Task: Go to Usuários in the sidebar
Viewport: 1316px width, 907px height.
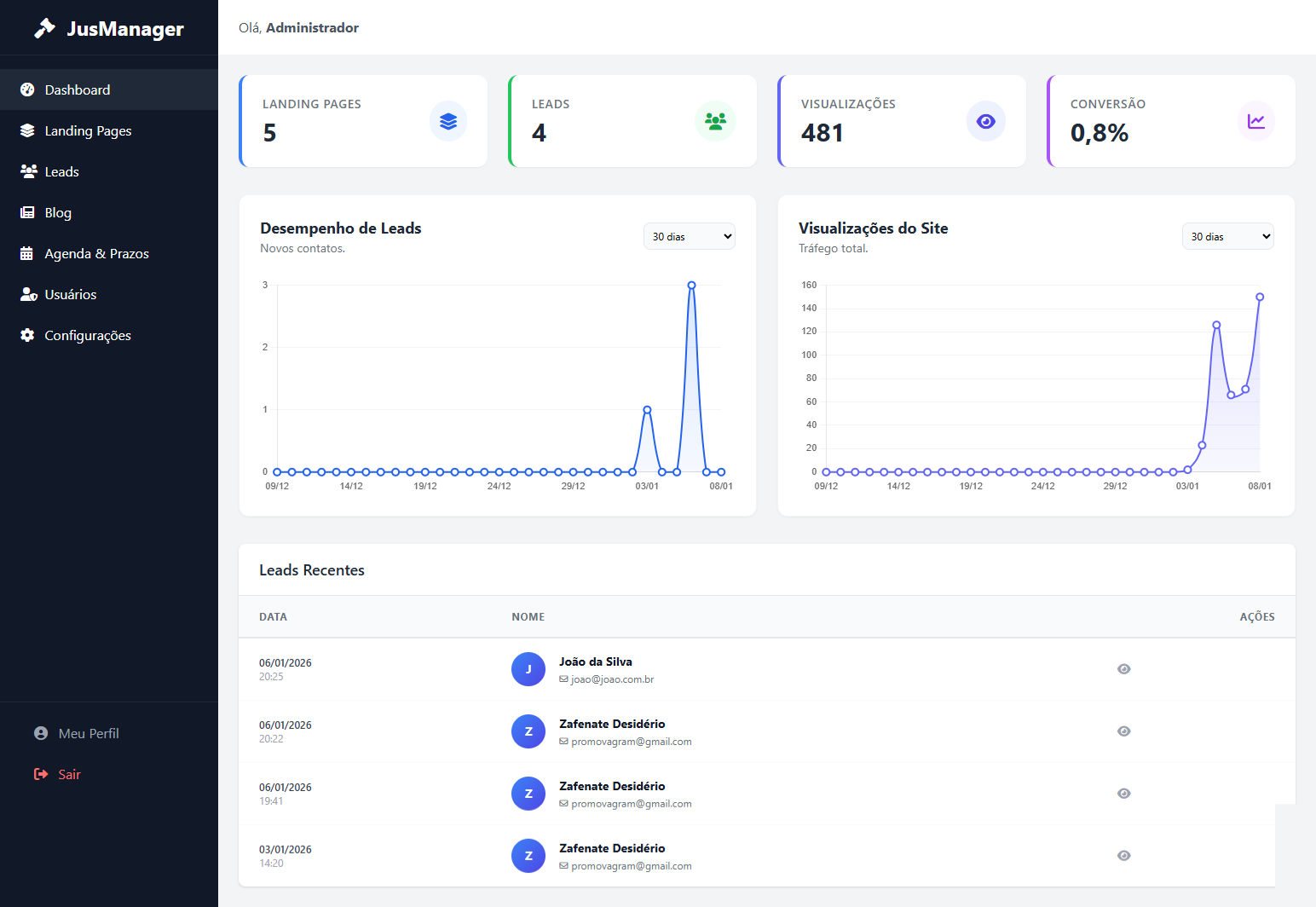Action: coord(70,294)
